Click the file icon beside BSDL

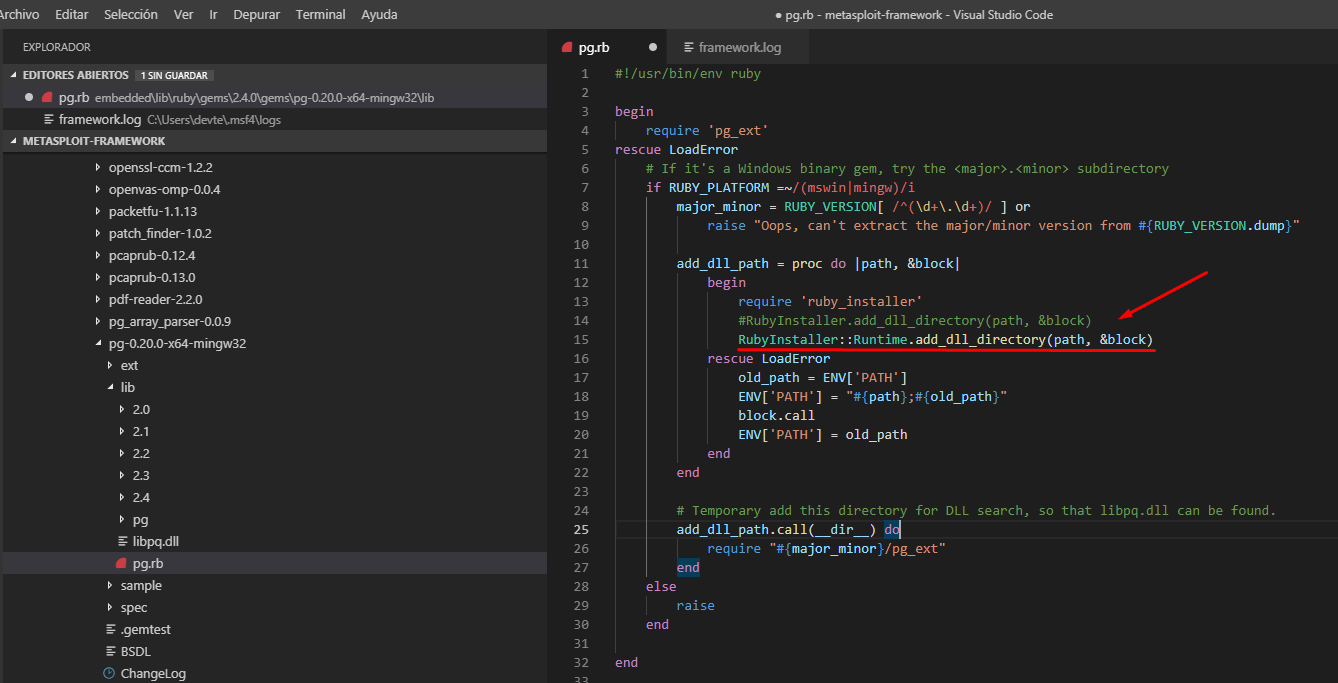click(110, 652)
